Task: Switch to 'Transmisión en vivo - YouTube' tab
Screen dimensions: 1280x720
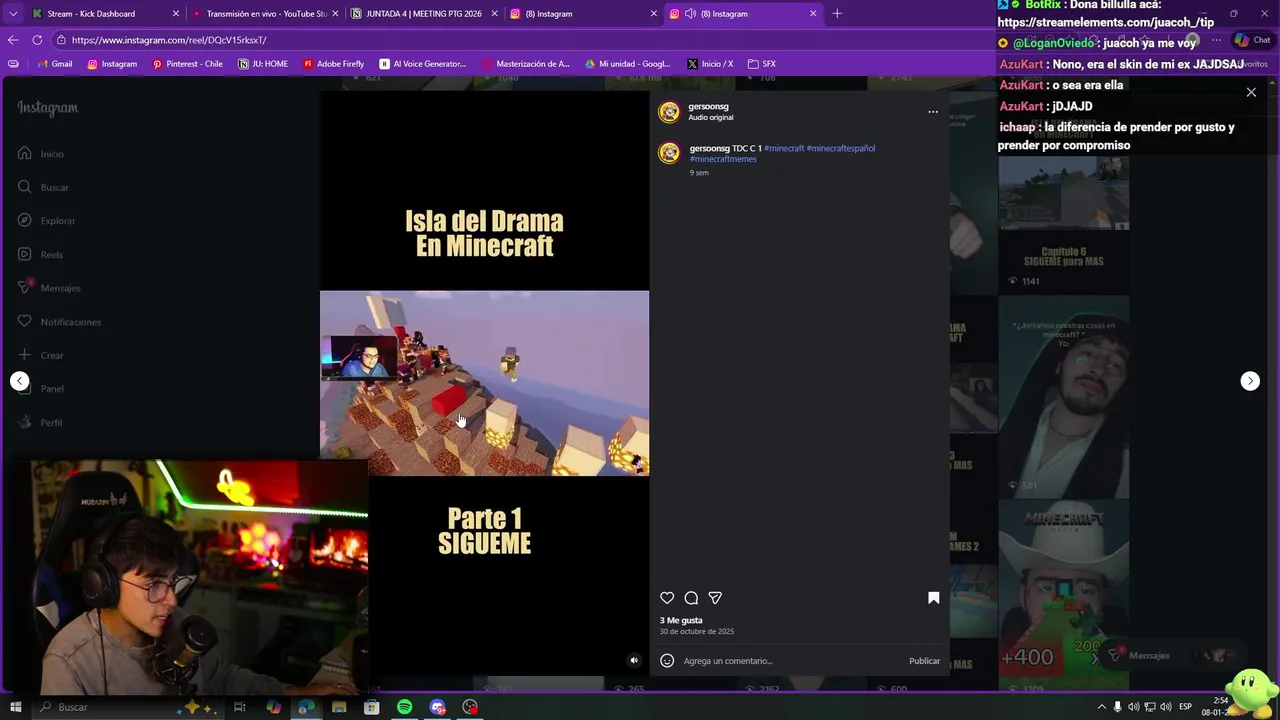Action: pos(264,13)
